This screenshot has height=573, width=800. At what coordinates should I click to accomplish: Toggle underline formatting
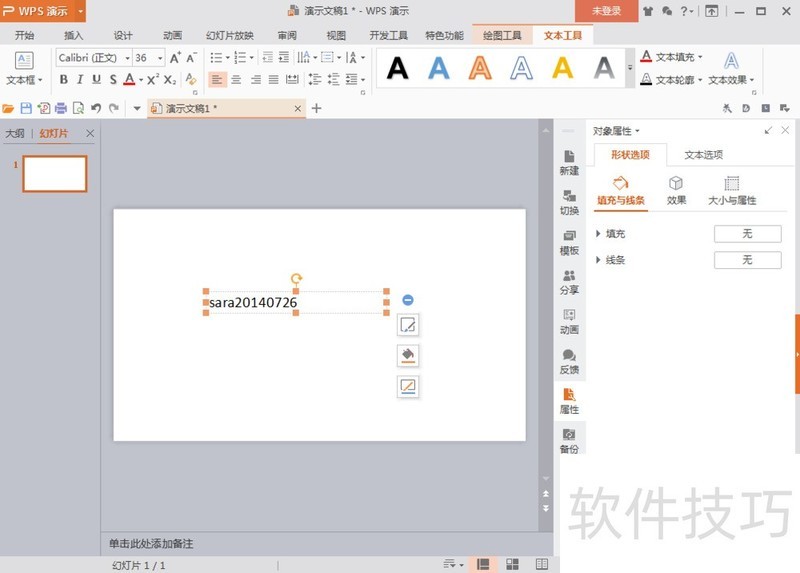point(96,80)
